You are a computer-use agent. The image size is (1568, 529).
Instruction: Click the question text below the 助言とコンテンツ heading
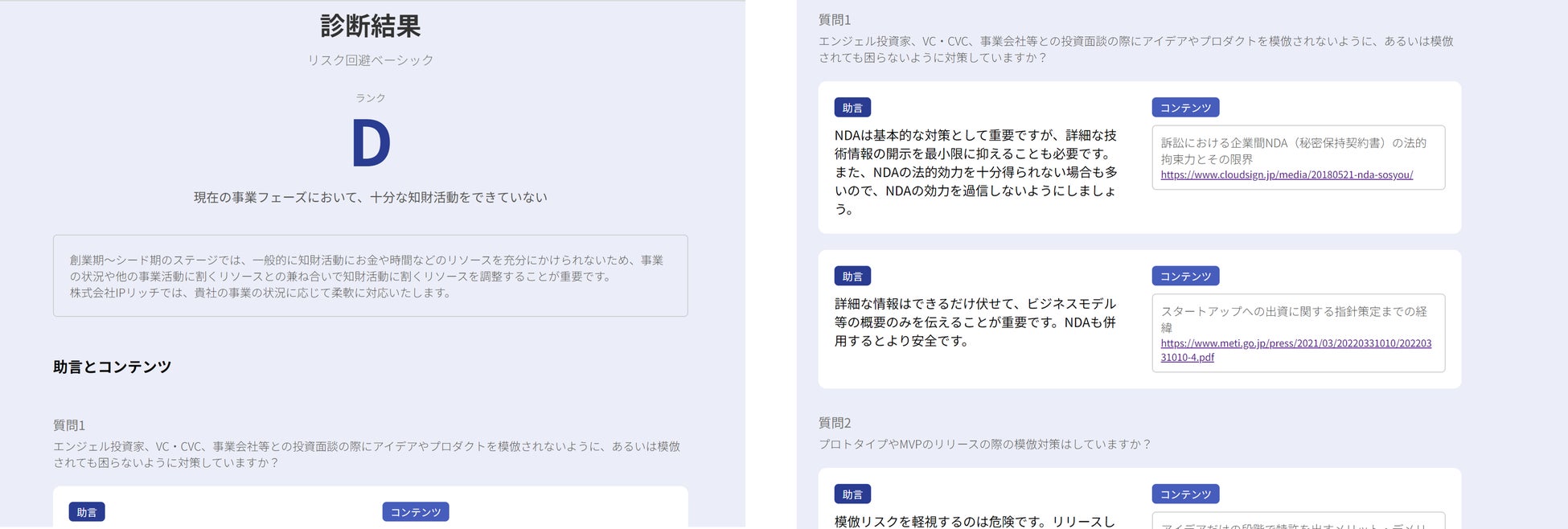point(367,454)
